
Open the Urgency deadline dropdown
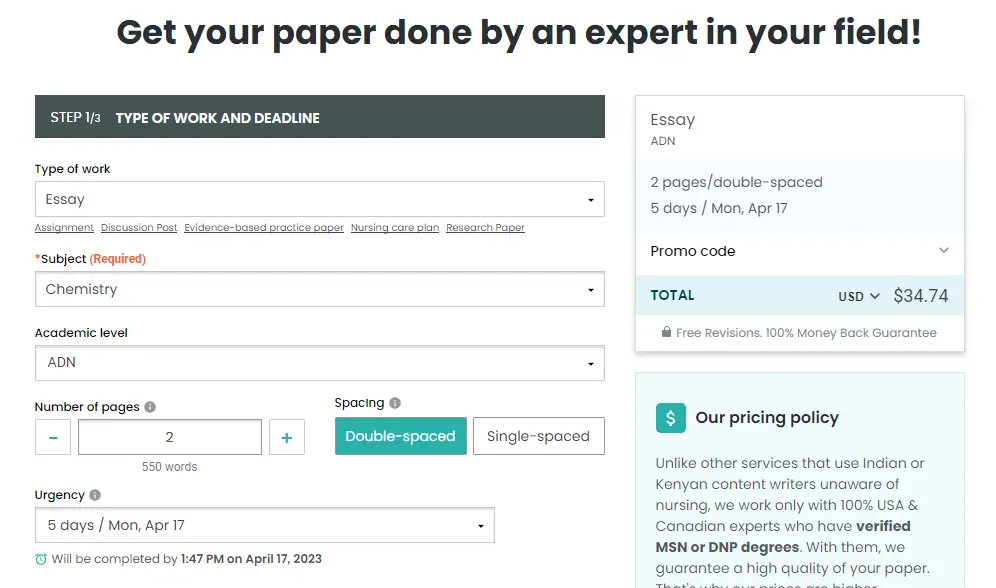(x=265, y=525)
